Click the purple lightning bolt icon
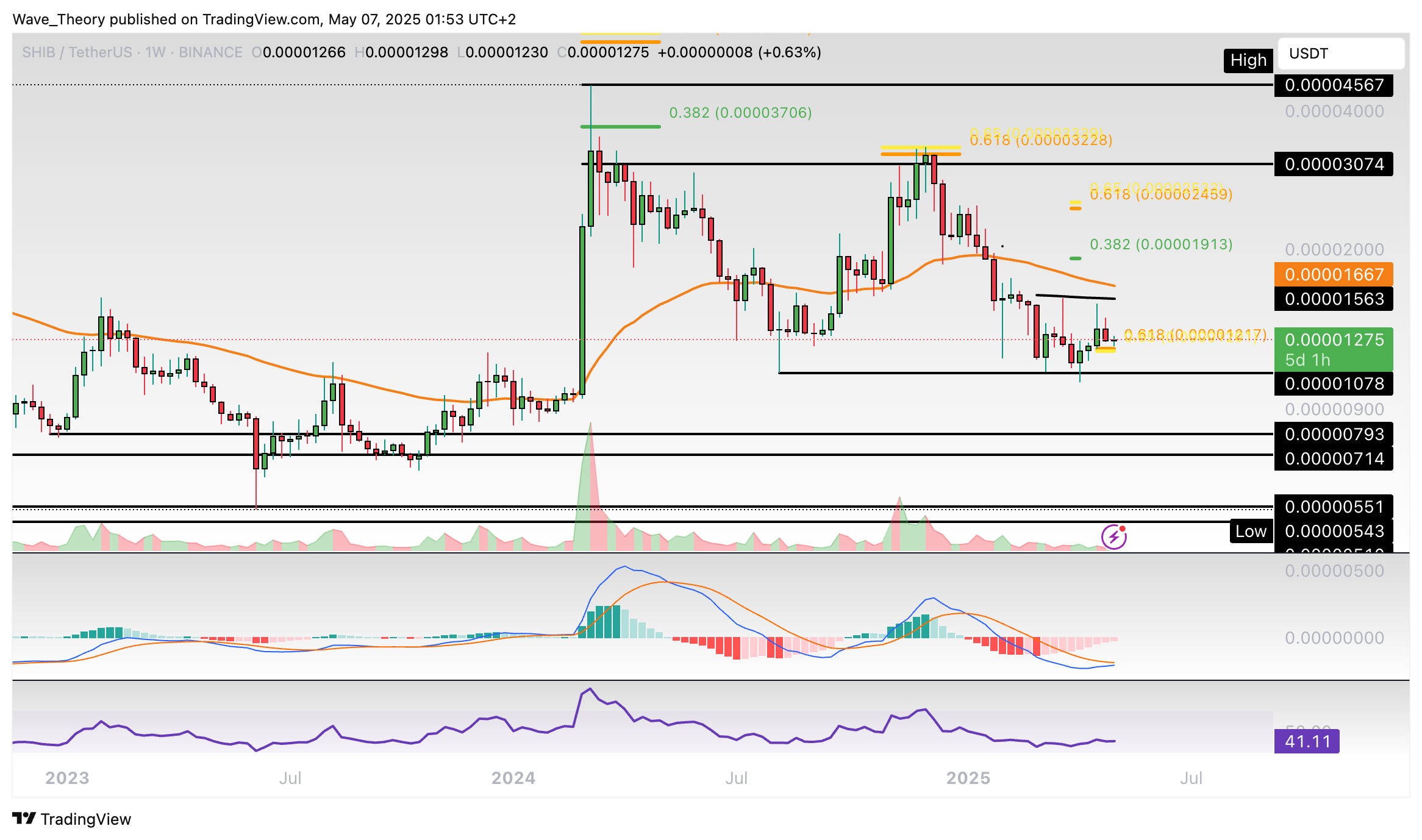 coord(1113,537)
